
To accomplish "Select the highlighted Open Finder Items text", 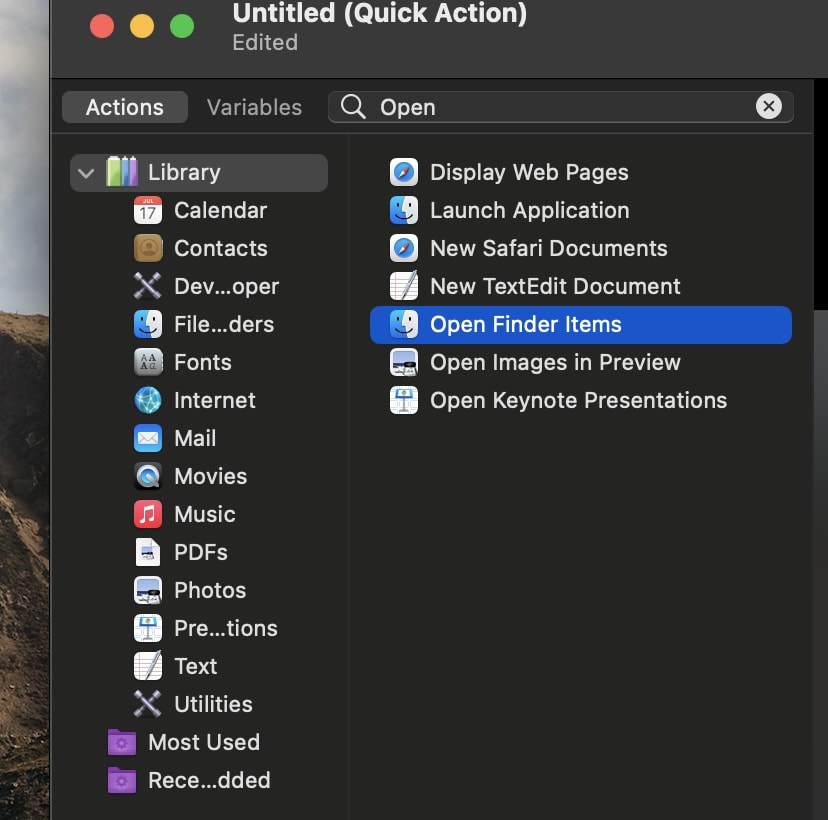I will click(525, 325).
